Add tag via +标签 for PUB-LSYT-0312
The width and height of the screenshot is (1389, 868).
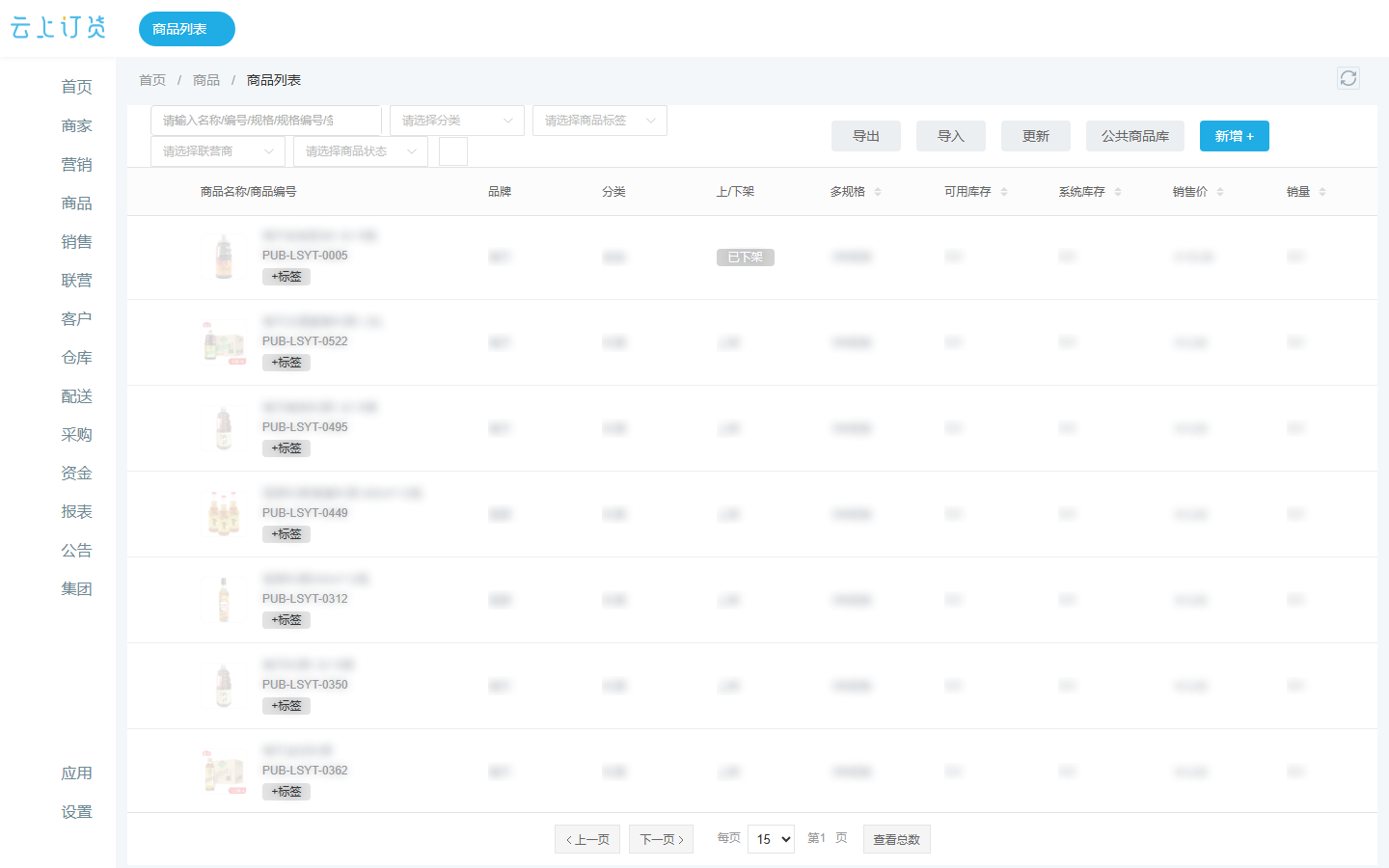(286, 620)
